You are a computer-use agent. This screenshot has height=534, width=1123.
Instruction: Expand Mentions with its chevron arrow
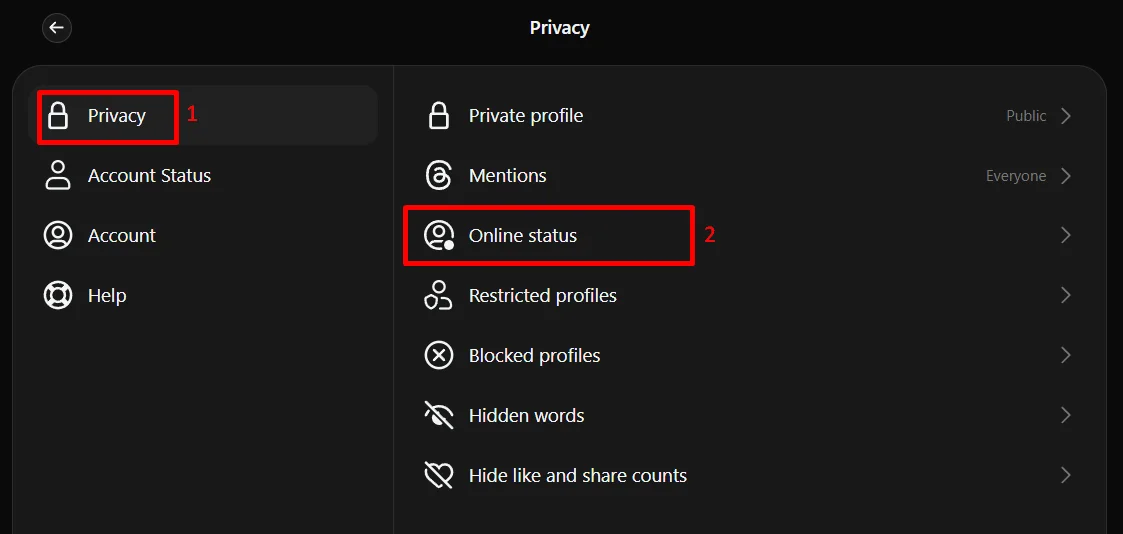[1066, 176]
